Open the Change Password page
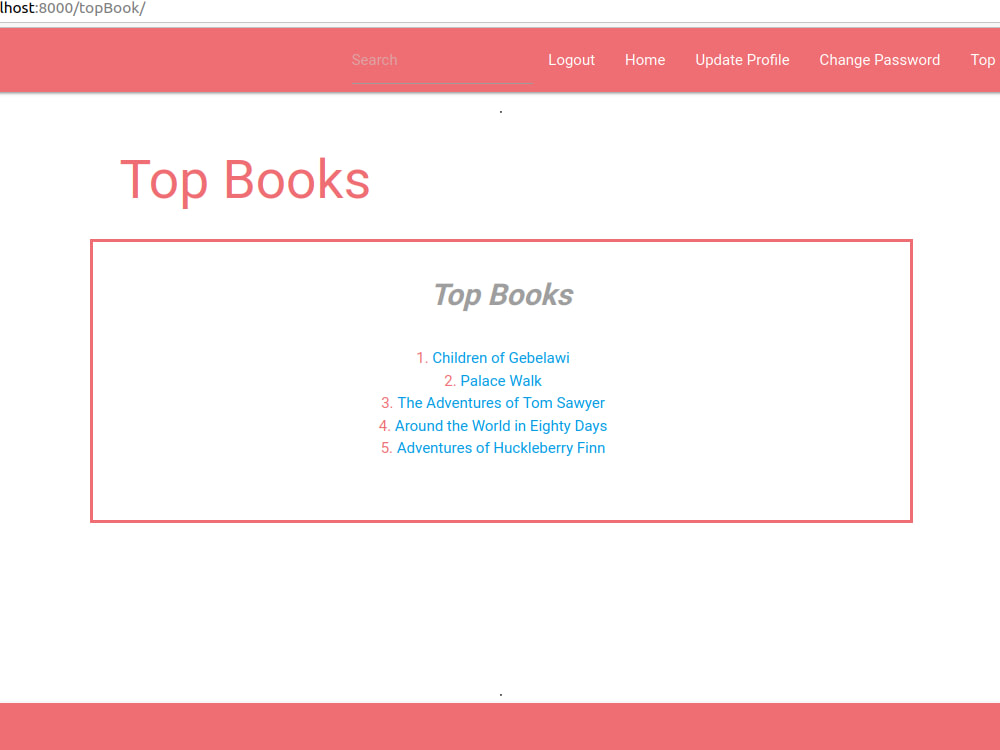1000x750 pixels. 879,60
